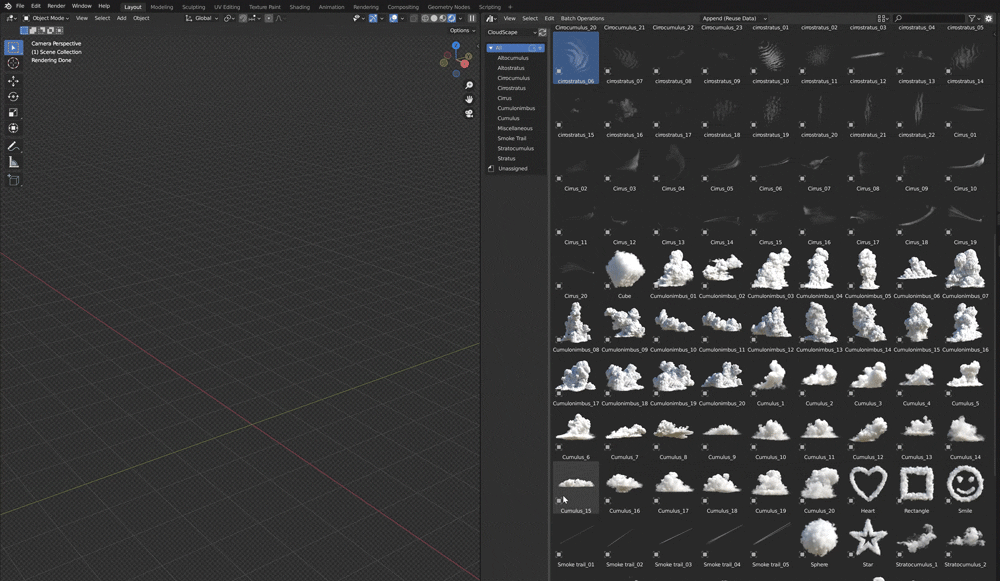Click the zoom magnifier viewport icon
This screenshot has height=581, width=1000.
(469, 85)
